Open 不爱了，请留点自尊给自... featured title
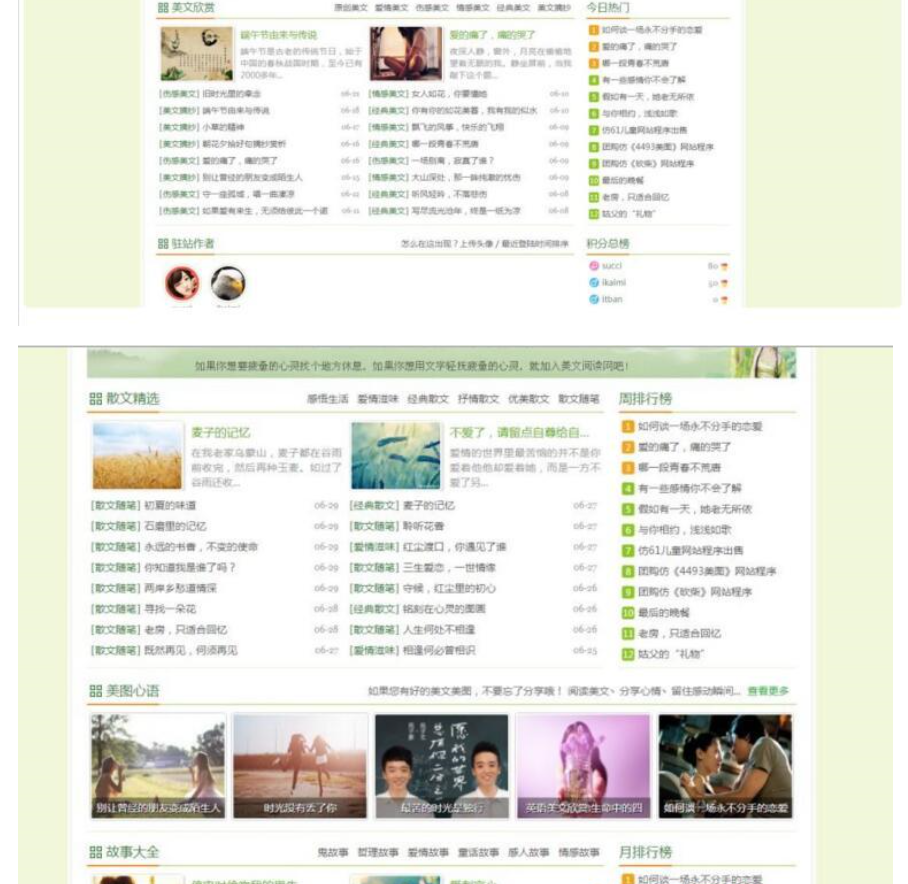 tap(519, 432)
